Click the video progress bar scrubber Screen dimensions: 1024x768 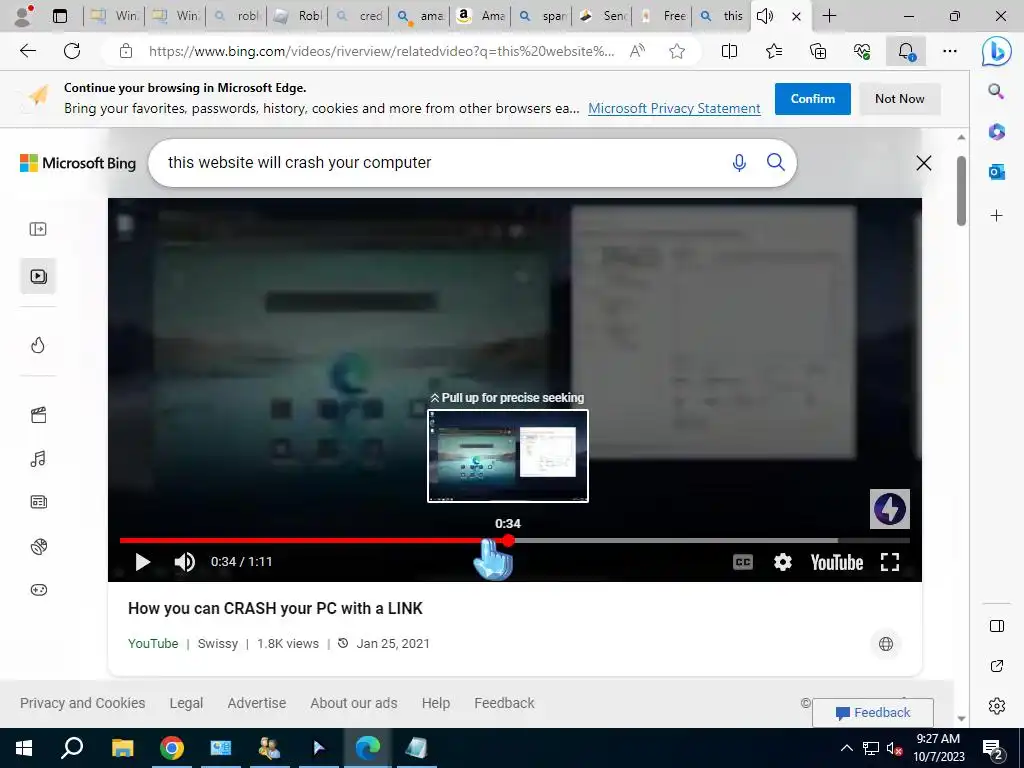[x=508, y=540]
